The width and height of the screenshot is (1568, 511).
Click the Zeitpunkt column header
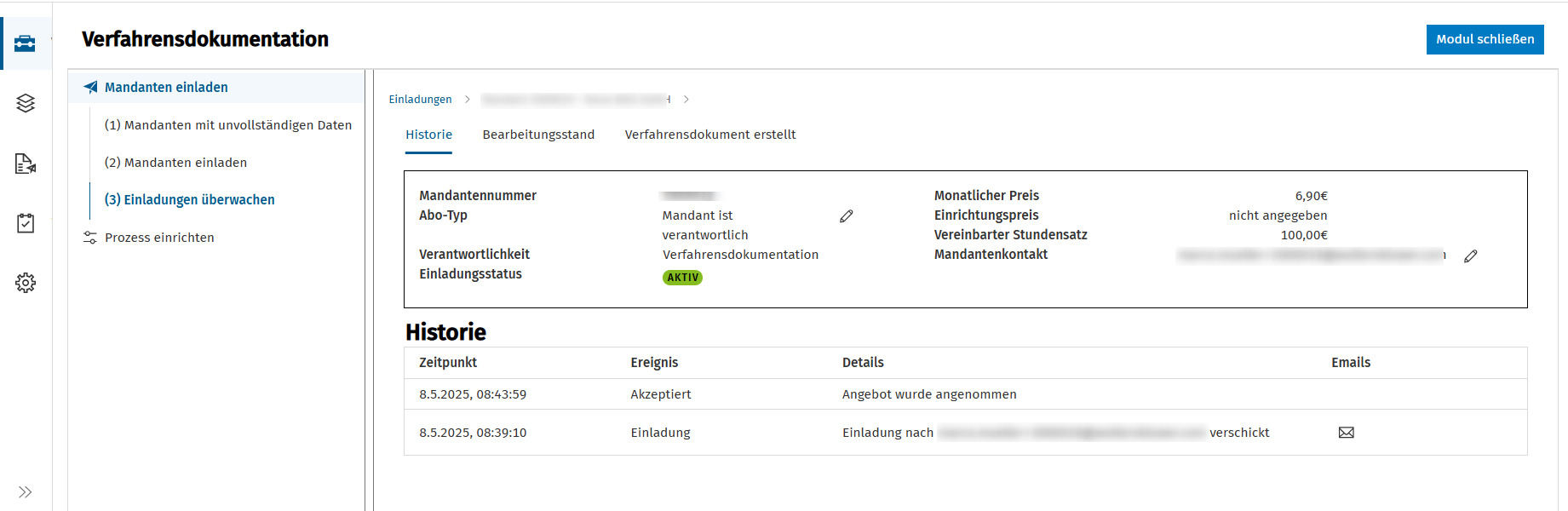(x=448, y=363)
